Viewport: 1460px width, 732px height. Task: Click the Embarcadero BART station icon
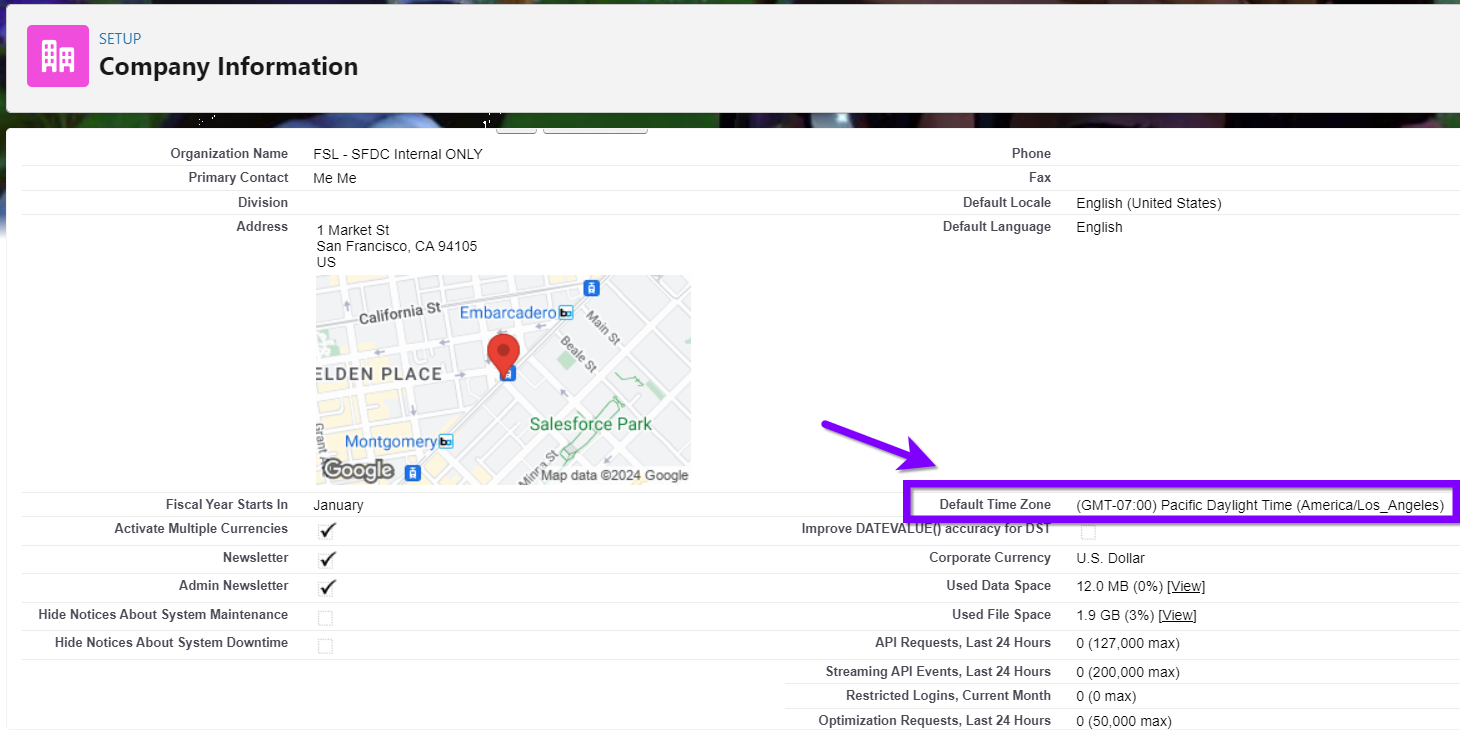(x=566, y=313)
